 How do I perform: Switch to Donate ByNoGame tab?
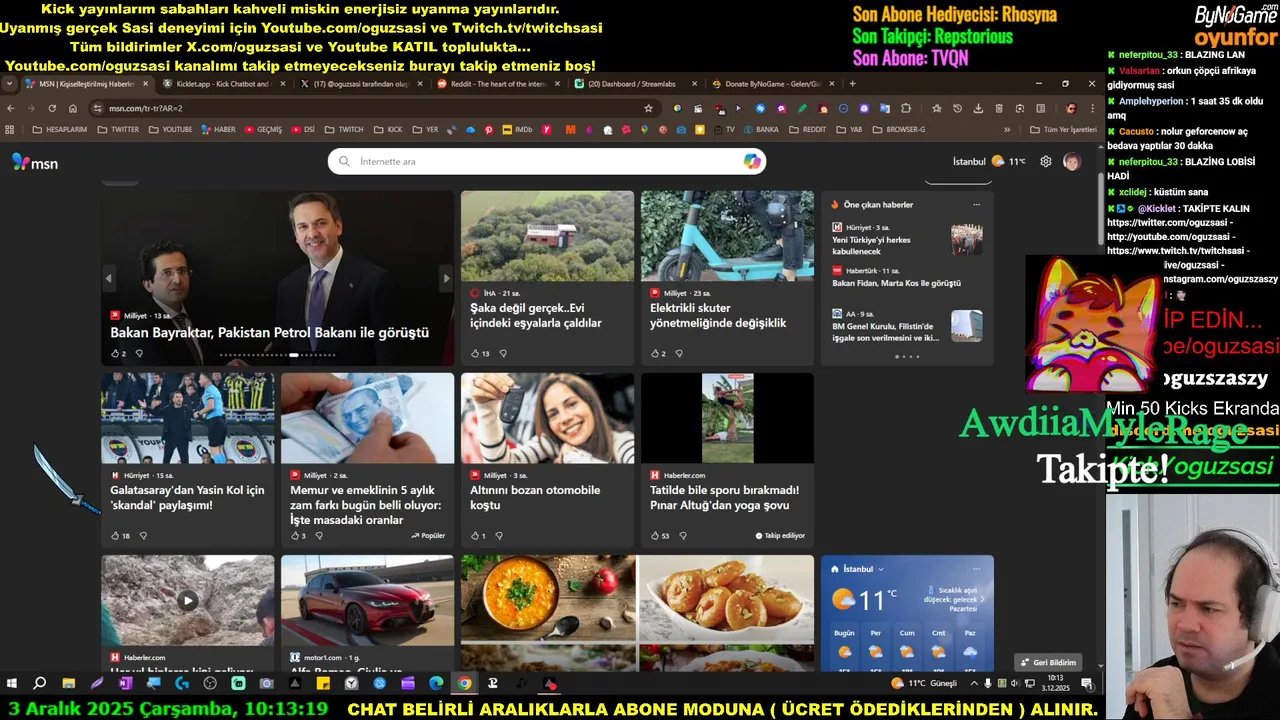[x=772, y=84]
